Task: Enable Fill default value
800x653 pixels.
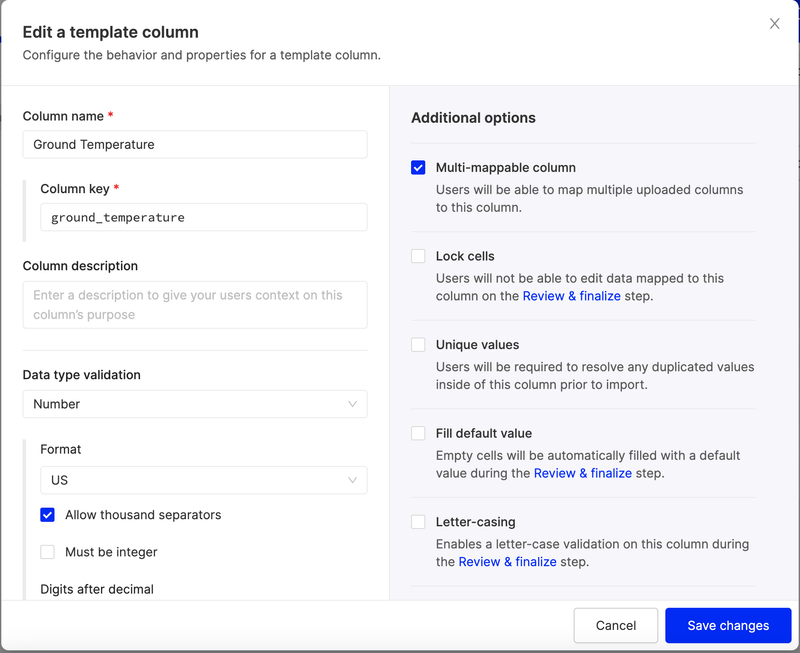Action: (418, 434)
